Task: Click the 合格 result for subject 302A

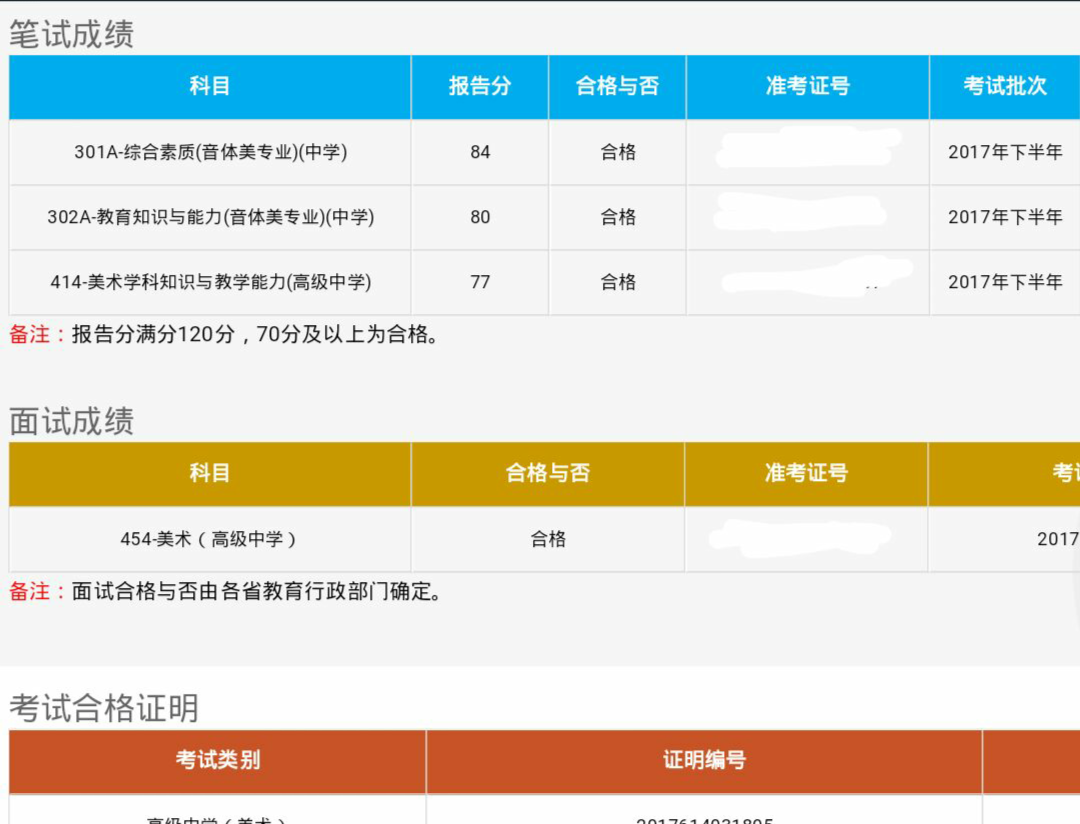Action: point(616,217)
